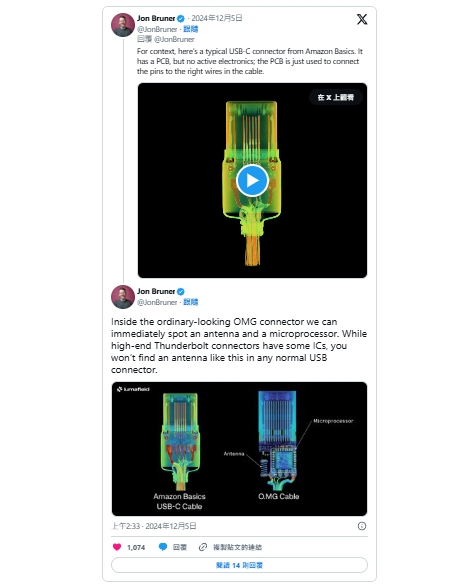Click the X logo icon

[362, 19]
